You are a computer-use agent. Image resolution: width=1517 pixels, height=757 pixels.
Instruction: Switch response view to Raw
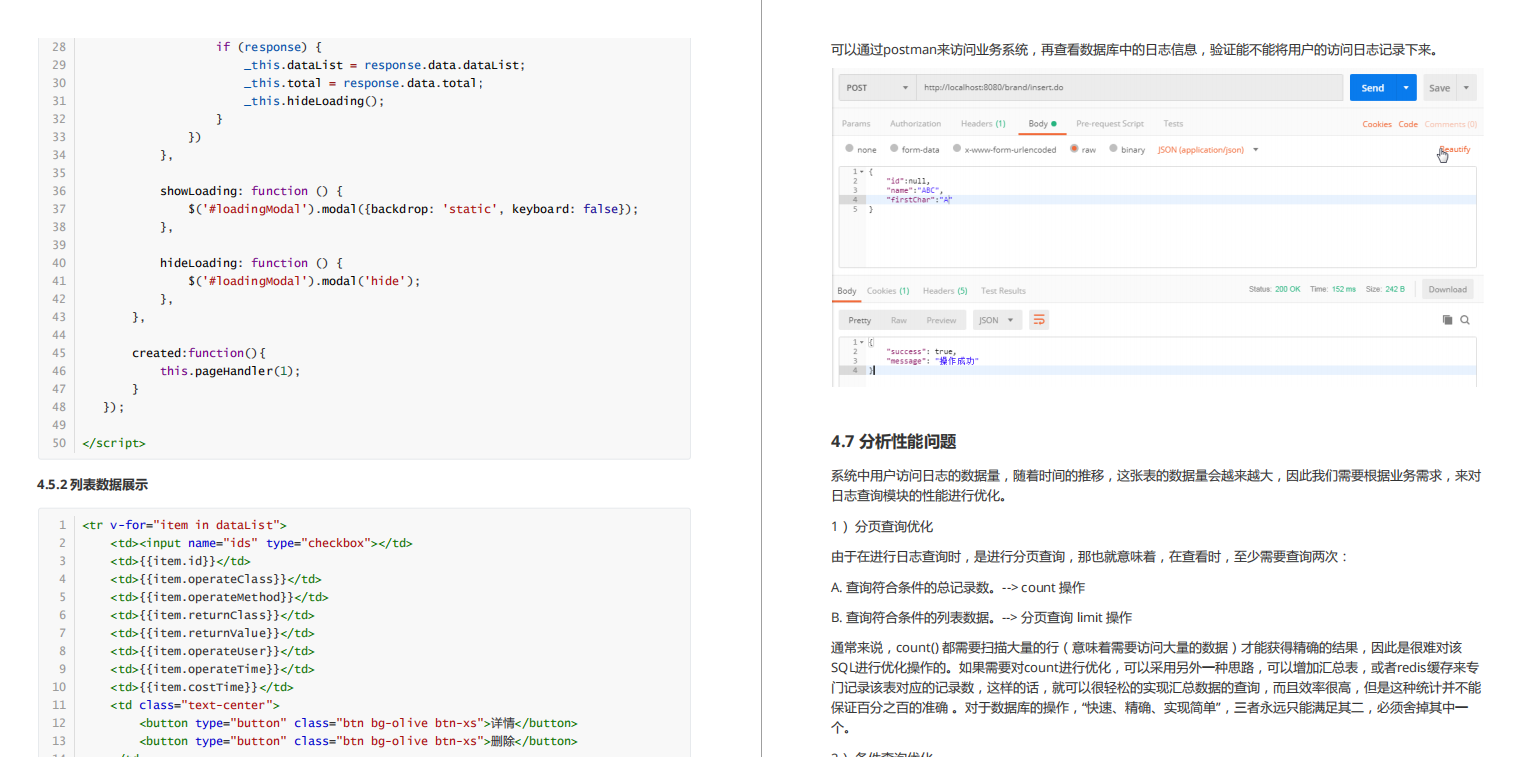pos(899,320)
